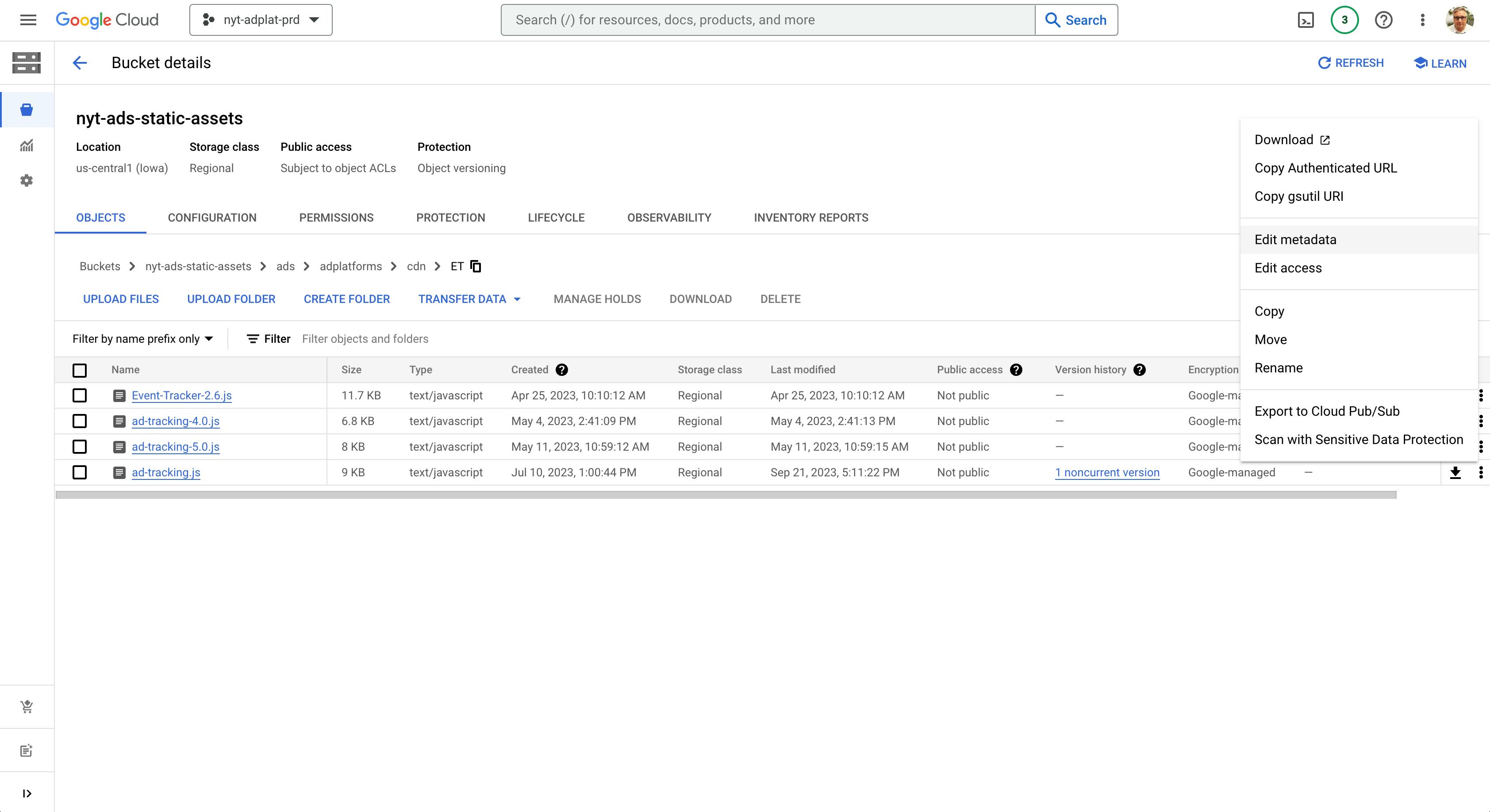Open notifications badge showing 3
Screen dimensions: 1490x812
pos(1344,20)
